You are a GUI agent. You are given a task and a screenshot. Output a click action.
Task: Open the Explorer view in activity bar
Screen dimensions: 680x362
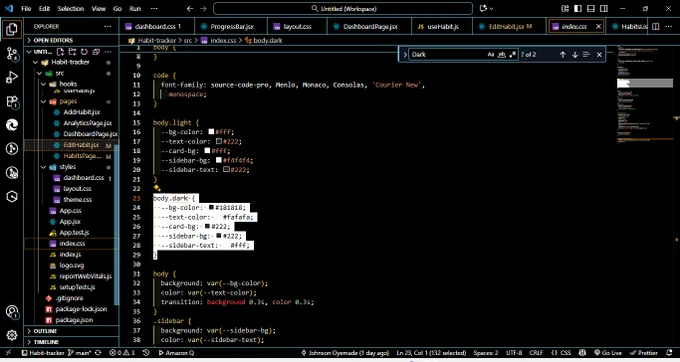12,29
